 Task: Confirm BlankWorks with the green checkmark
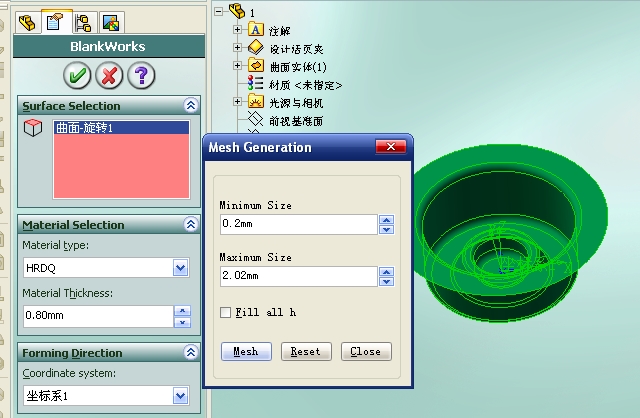point(77,76)
